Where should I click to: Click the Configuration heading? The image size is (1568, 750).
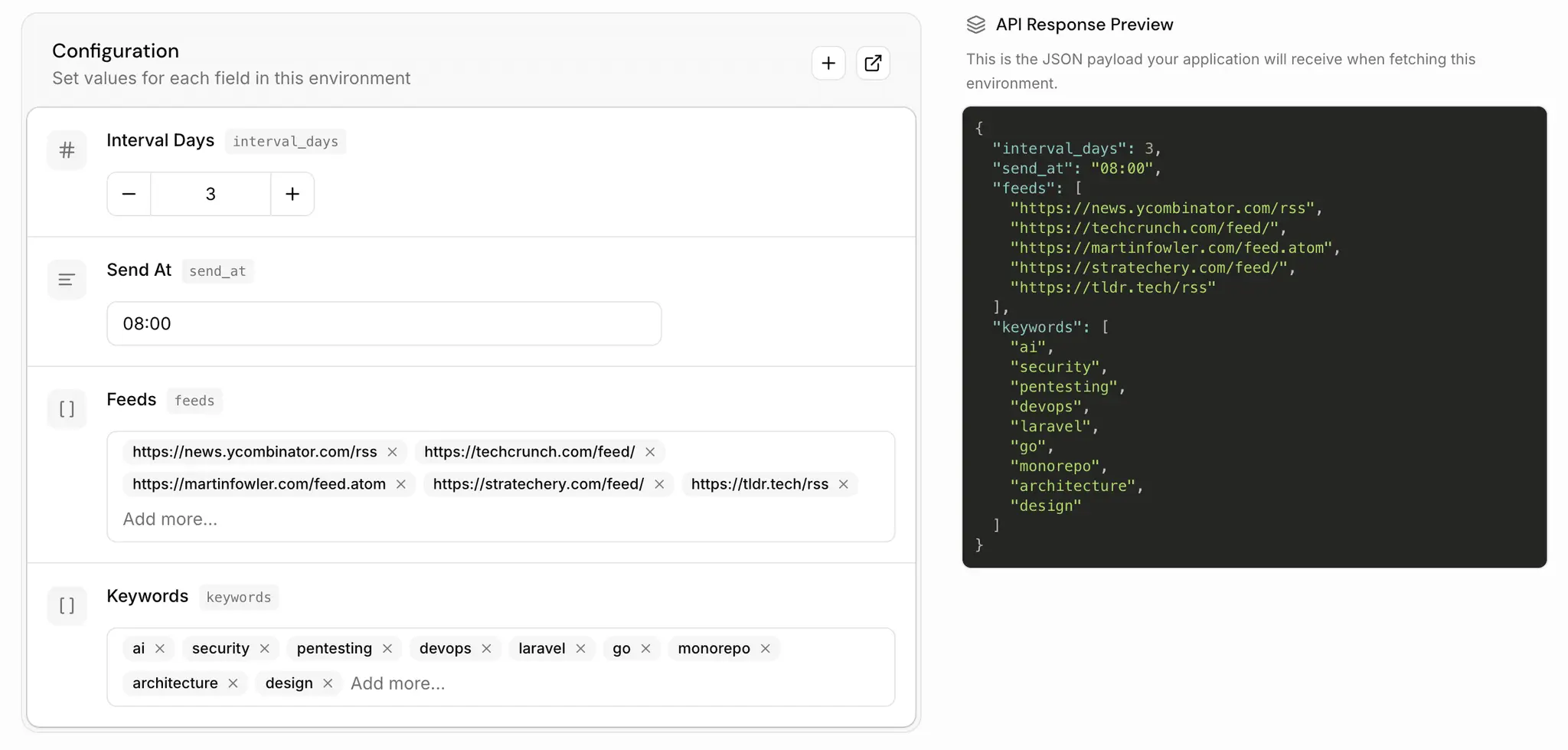(116, 51)
